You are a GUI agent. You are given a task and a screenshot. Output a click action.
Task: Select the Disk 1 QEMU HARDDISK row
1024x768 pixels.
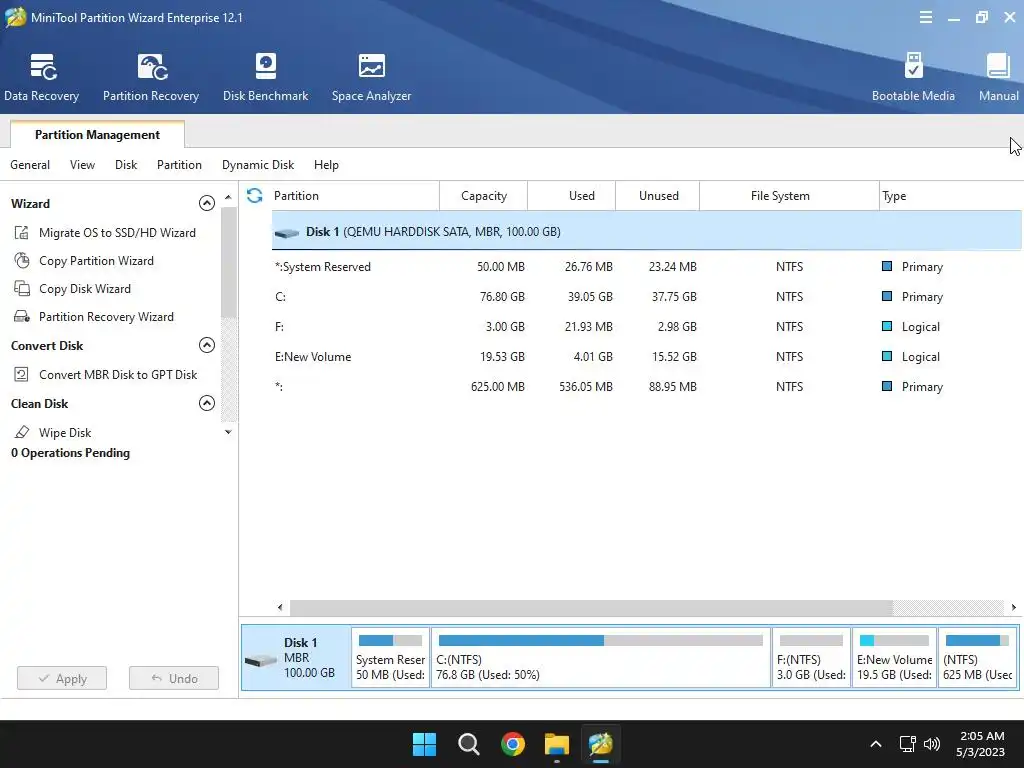647,231
